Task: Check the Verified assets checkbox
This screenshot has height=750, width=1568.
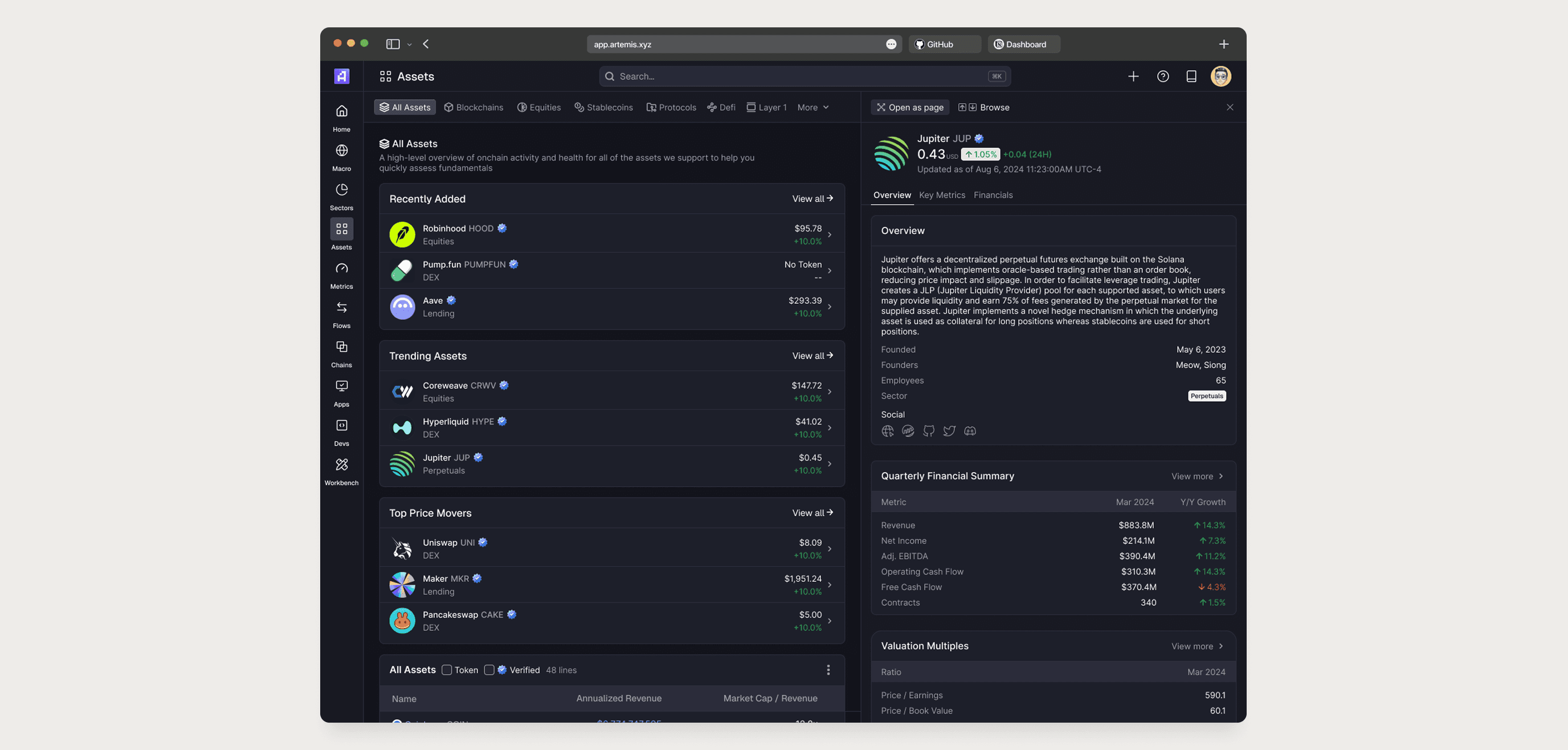Action: tap(489, 670)
